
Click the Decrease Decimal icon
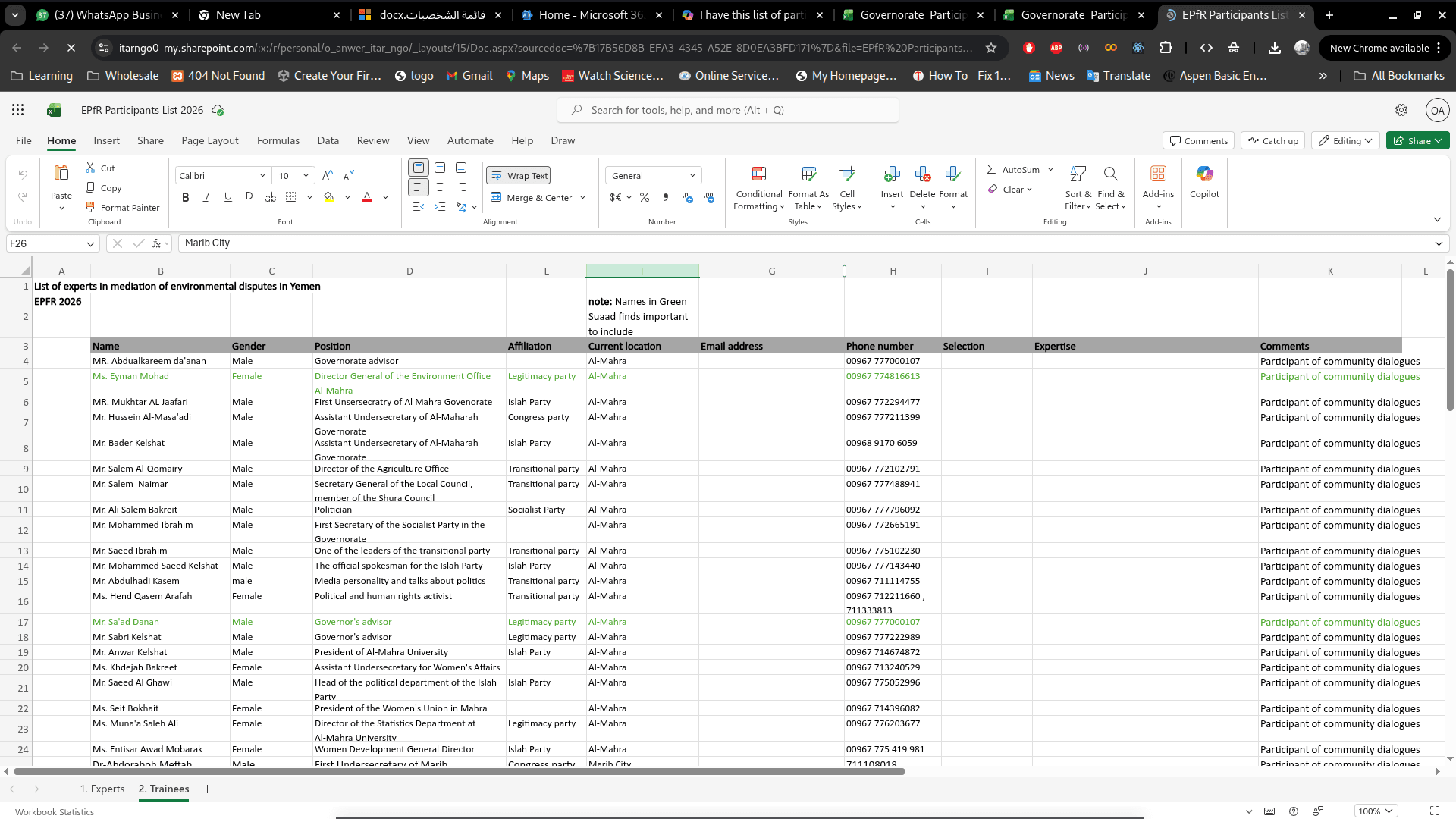tap(688, 197)
